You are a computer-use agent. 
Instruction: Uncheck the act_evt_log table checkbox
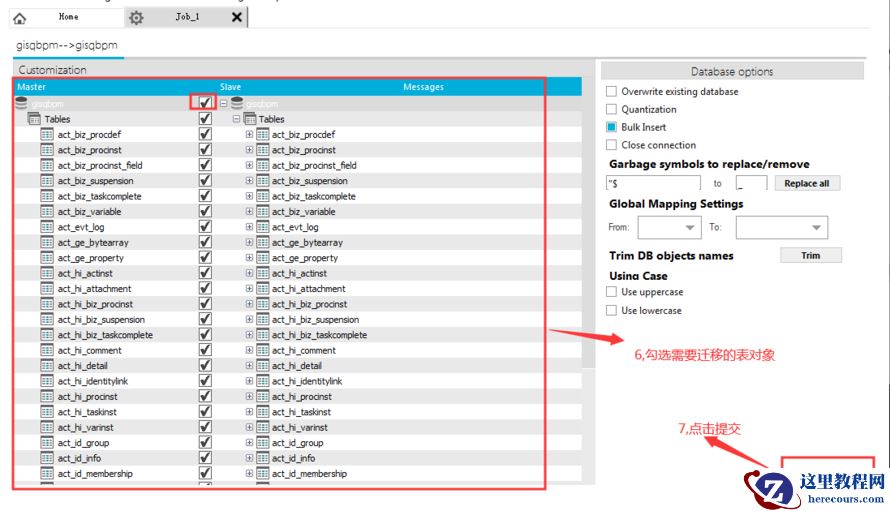(205, 227)
